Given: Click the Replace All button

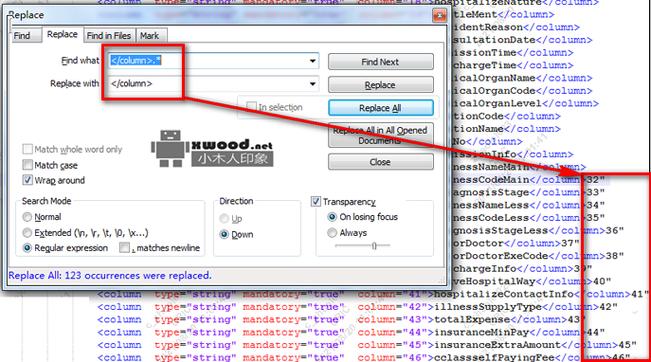Looking at the screenshot, I should (380, 108).
